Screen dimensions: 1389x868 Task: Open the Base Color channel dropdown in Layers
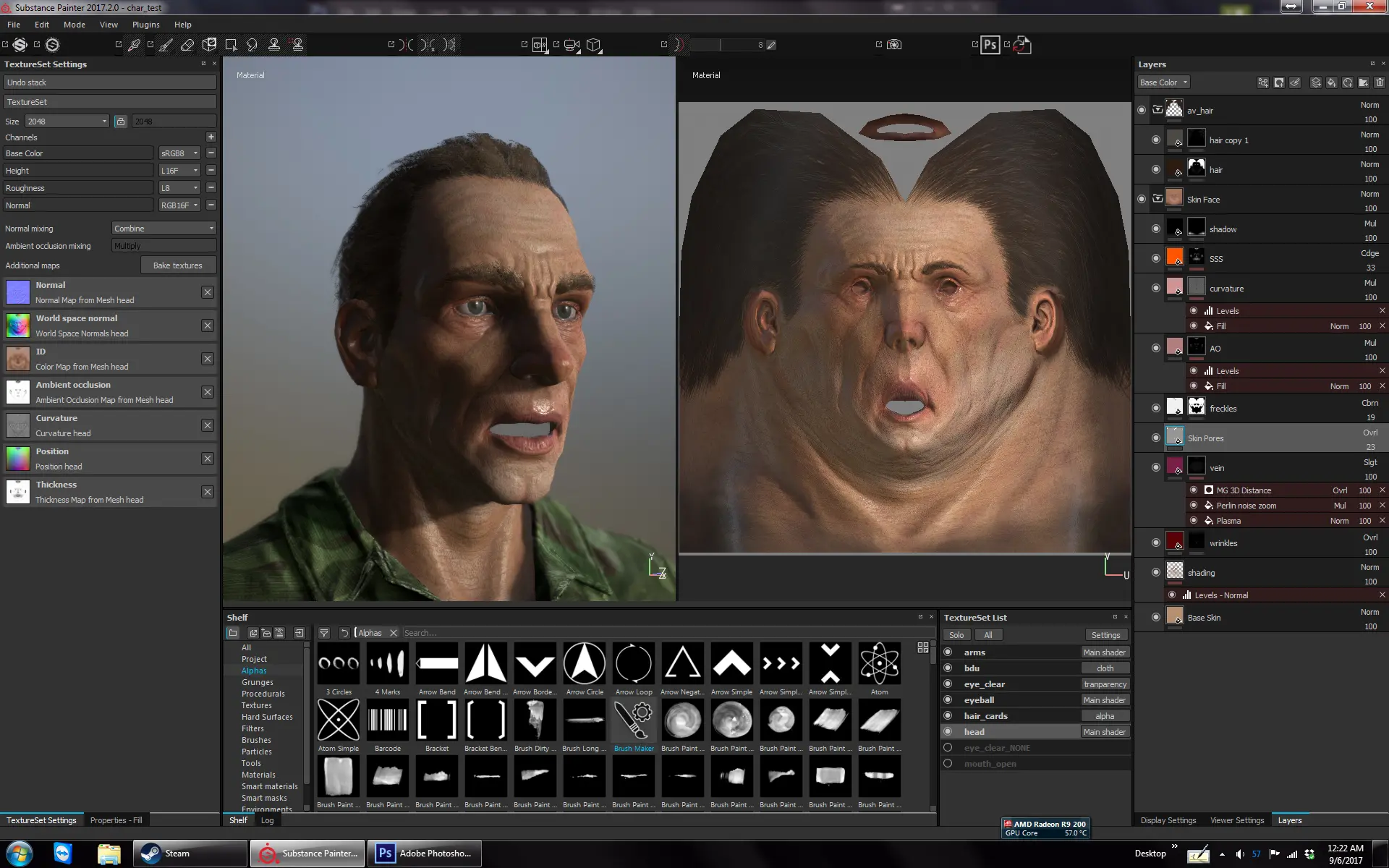(x=1163, y=82)
